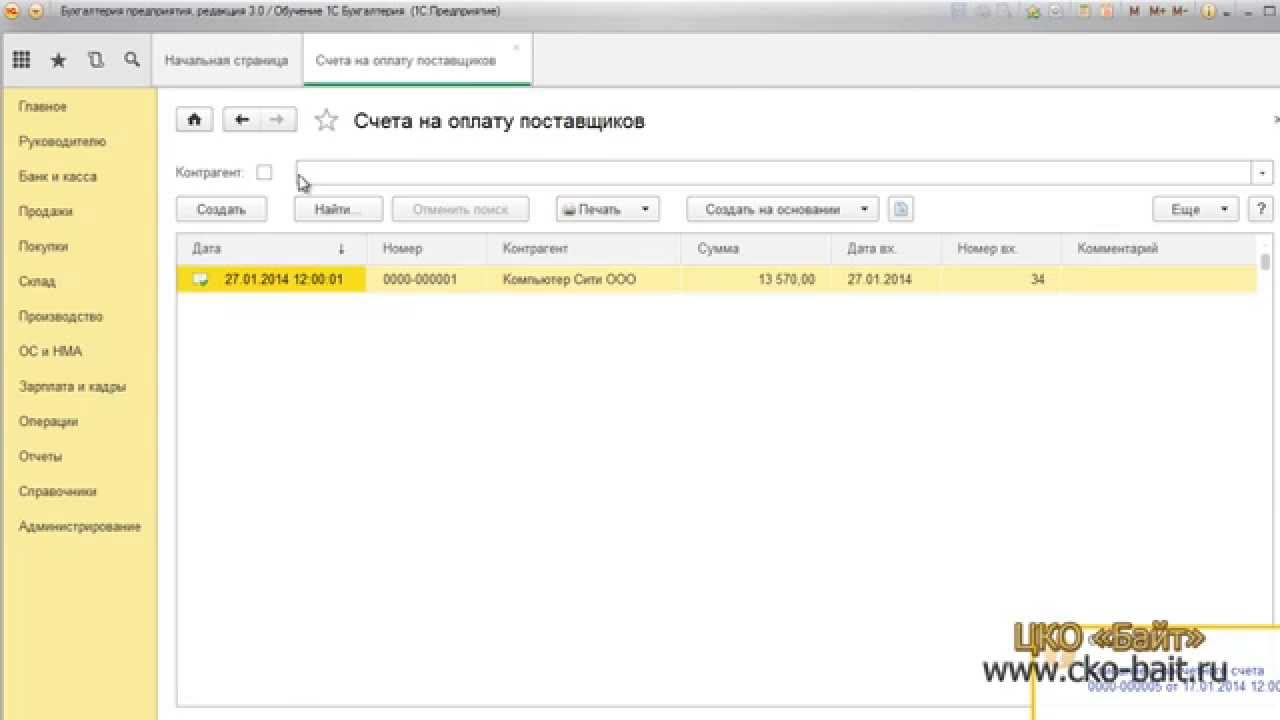Click the Создать button

(x=221, y=209)
